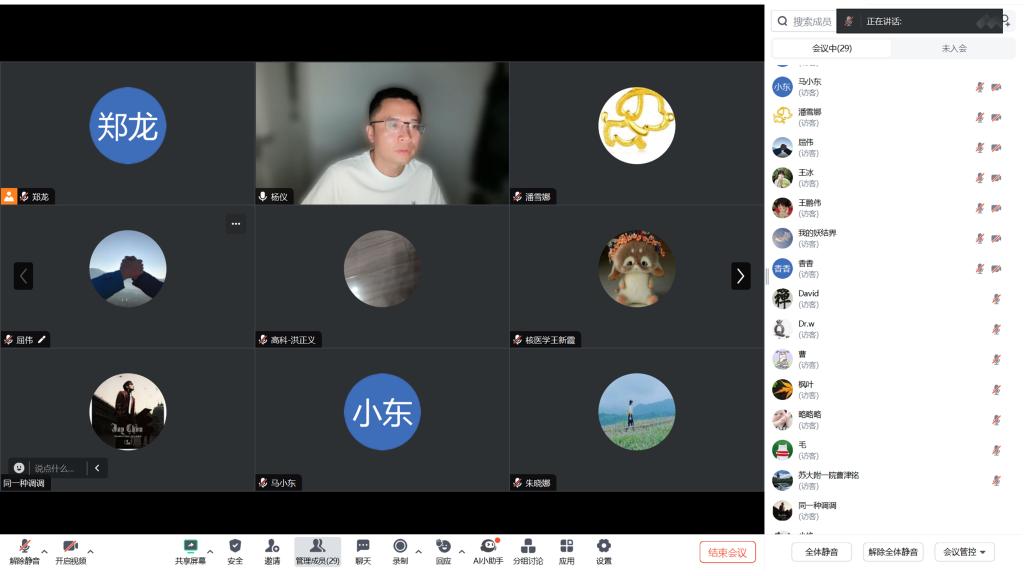The height and width of the screenshot is (576, 1024).
Task: Toggle 解除静音 microphone button
Action: click(24, 551)
